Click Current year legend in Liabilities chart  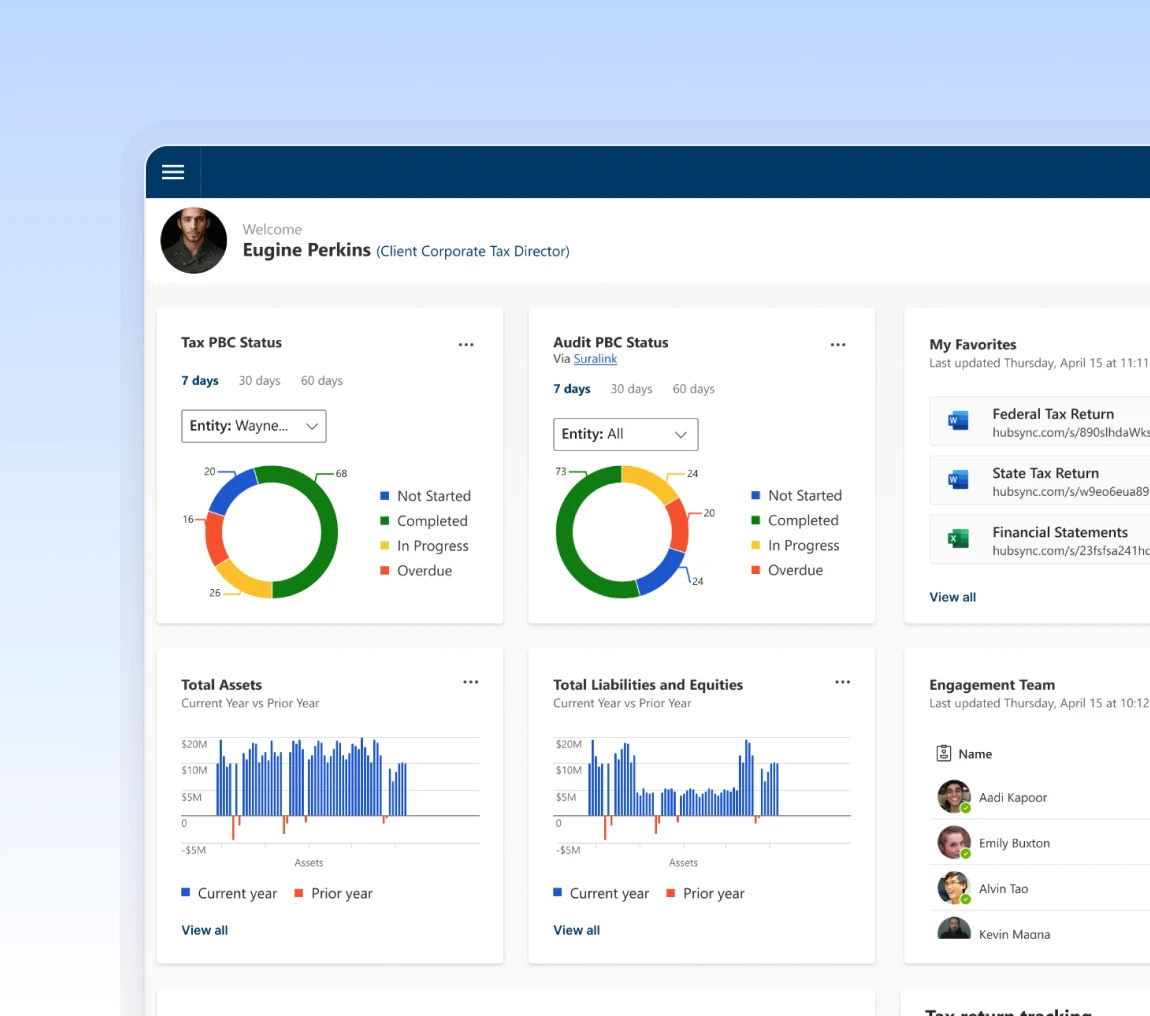[x=601, y=893]
